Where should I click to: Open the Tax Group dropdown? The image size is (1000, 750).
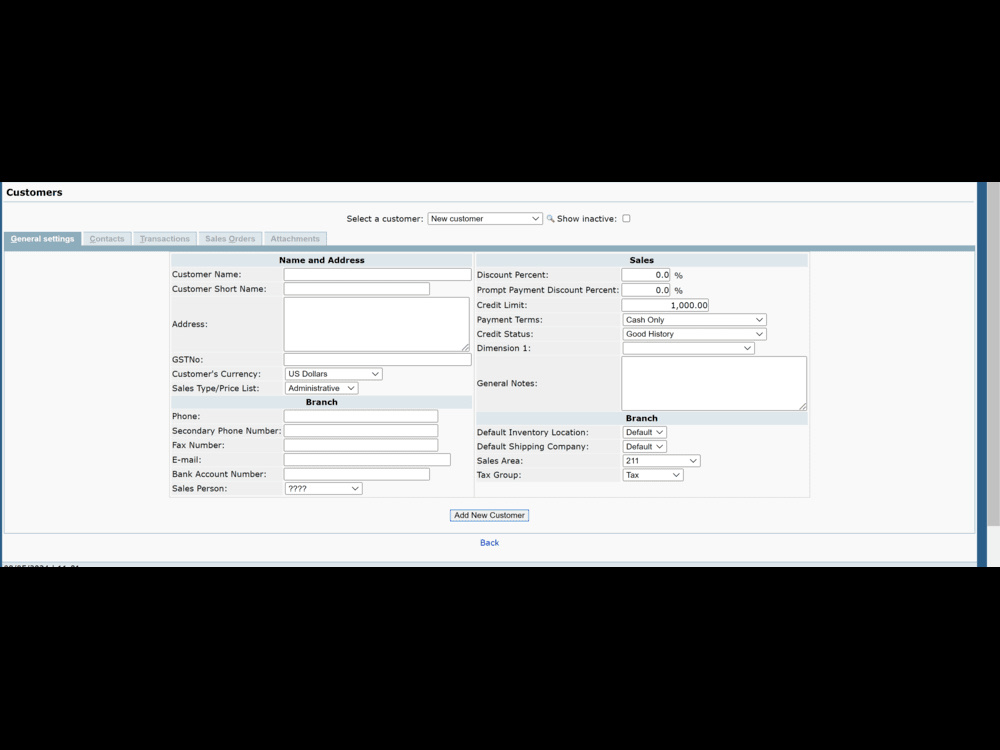tap(652, 474)
